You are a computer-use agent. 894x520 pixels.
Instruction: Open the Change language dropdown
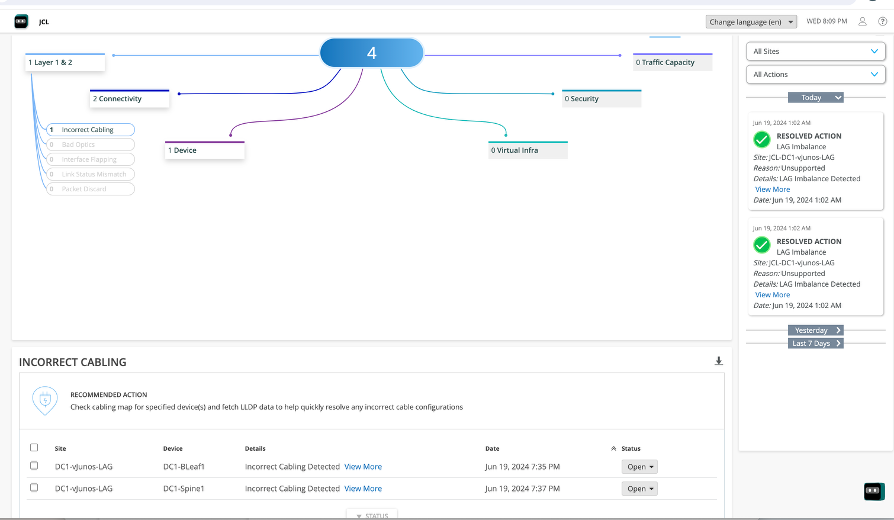pos(752,21)
